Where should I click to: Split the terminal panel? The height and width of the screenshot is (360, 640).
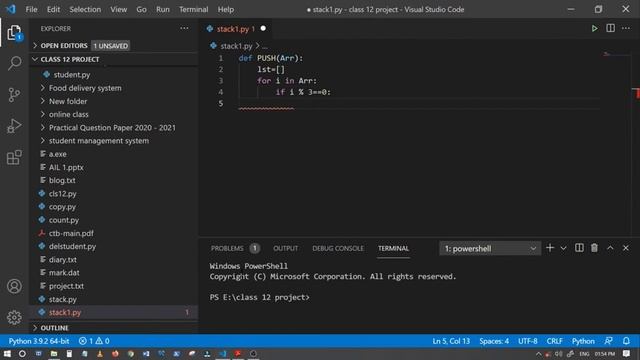(579, 248)
